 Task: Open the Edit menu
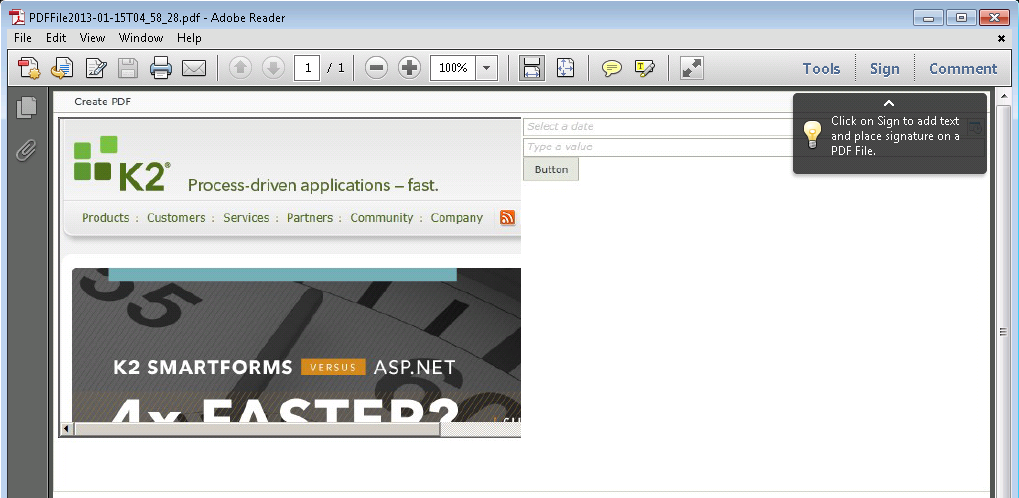tap(56, 38)
